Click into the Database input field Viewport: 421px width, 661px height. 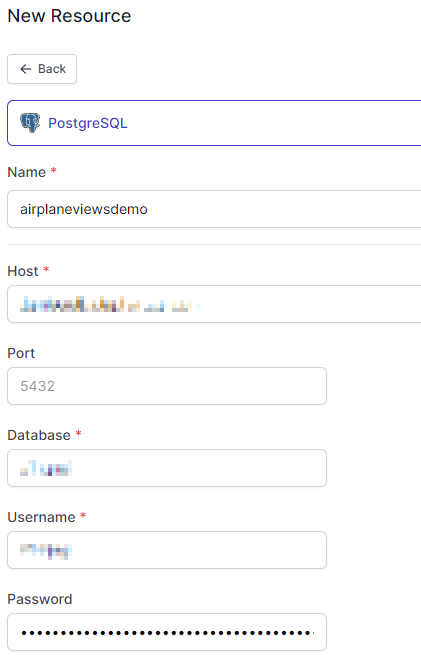167,468
